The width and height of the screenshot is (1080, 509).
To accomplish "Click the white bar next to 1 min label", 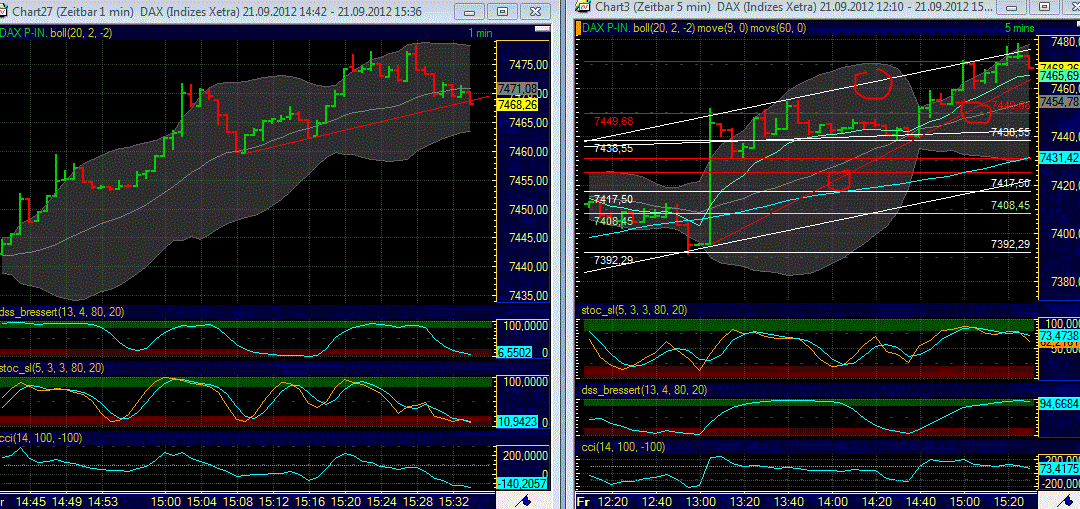I will pos(541,28).
